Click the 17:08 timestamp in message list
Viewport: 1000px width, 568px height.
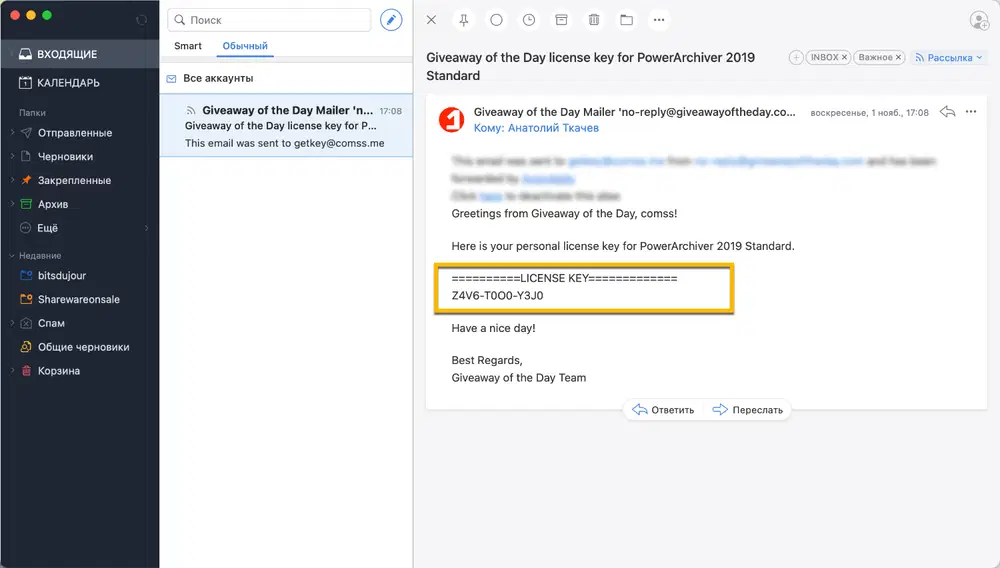390,111
